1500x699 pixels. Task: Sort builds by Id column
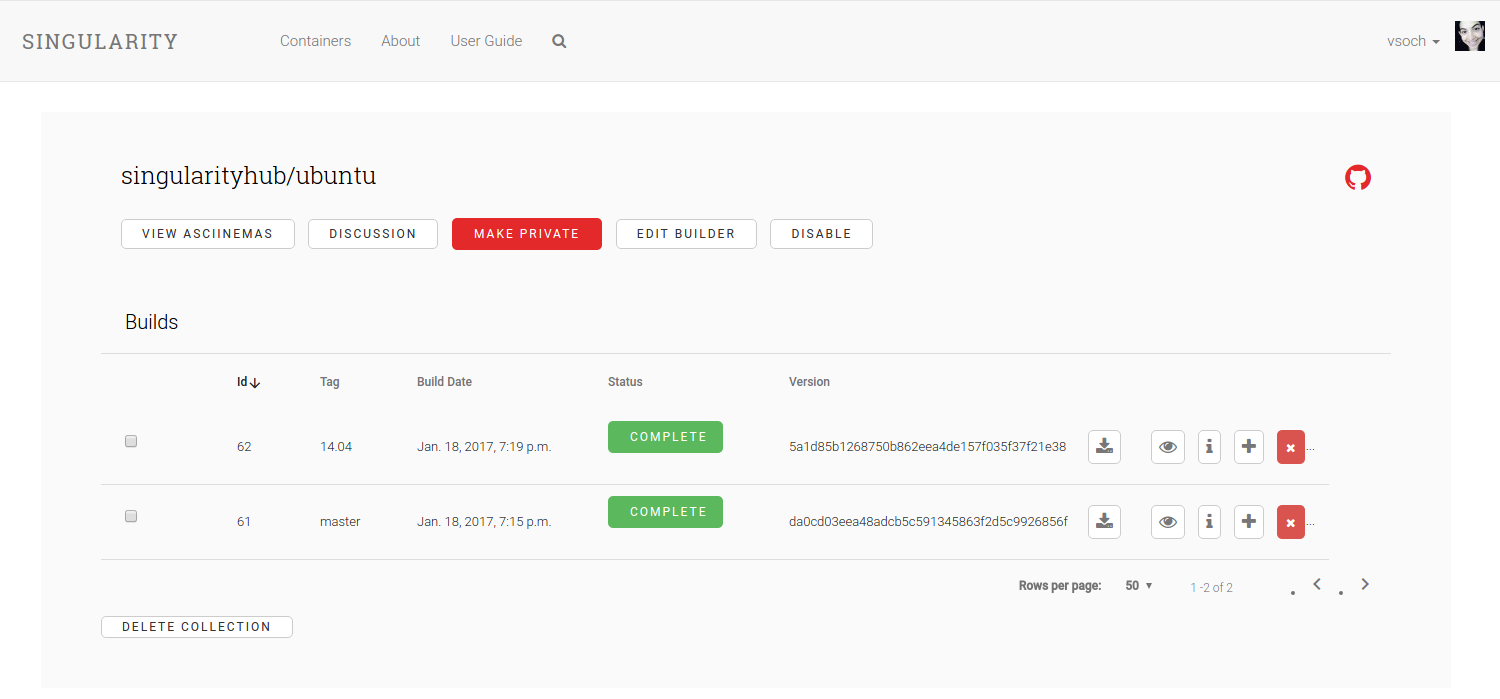coord(248,382)
